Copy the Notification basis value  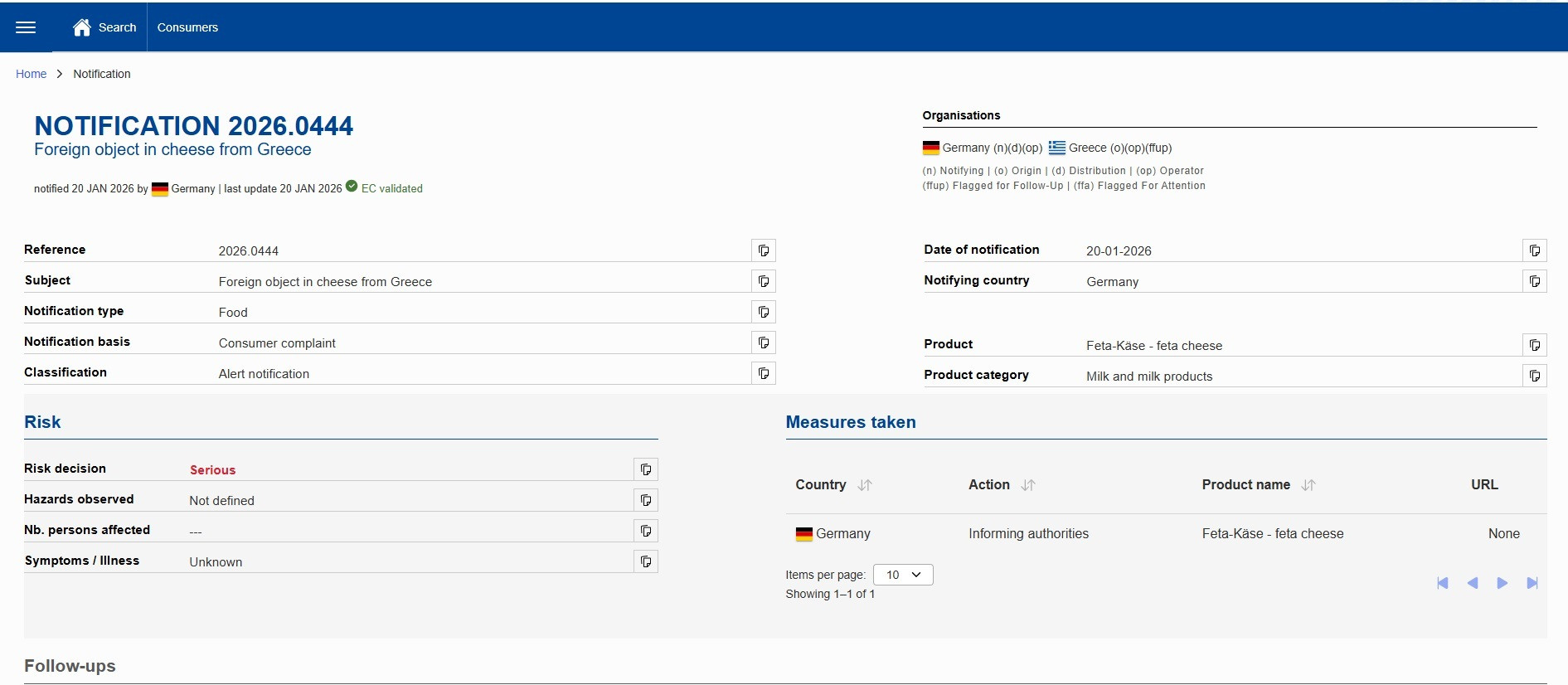pos(763,342)
